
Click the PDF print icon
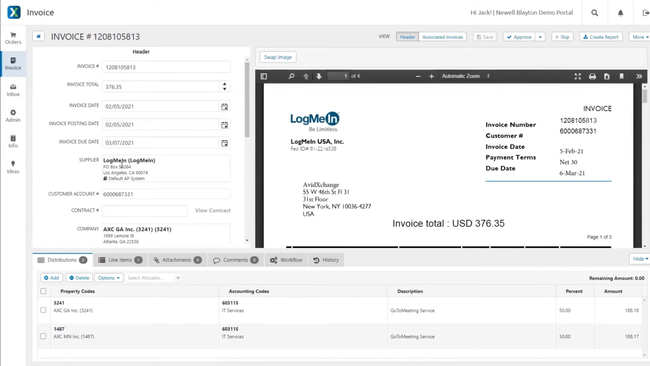[x=592, y=76]
